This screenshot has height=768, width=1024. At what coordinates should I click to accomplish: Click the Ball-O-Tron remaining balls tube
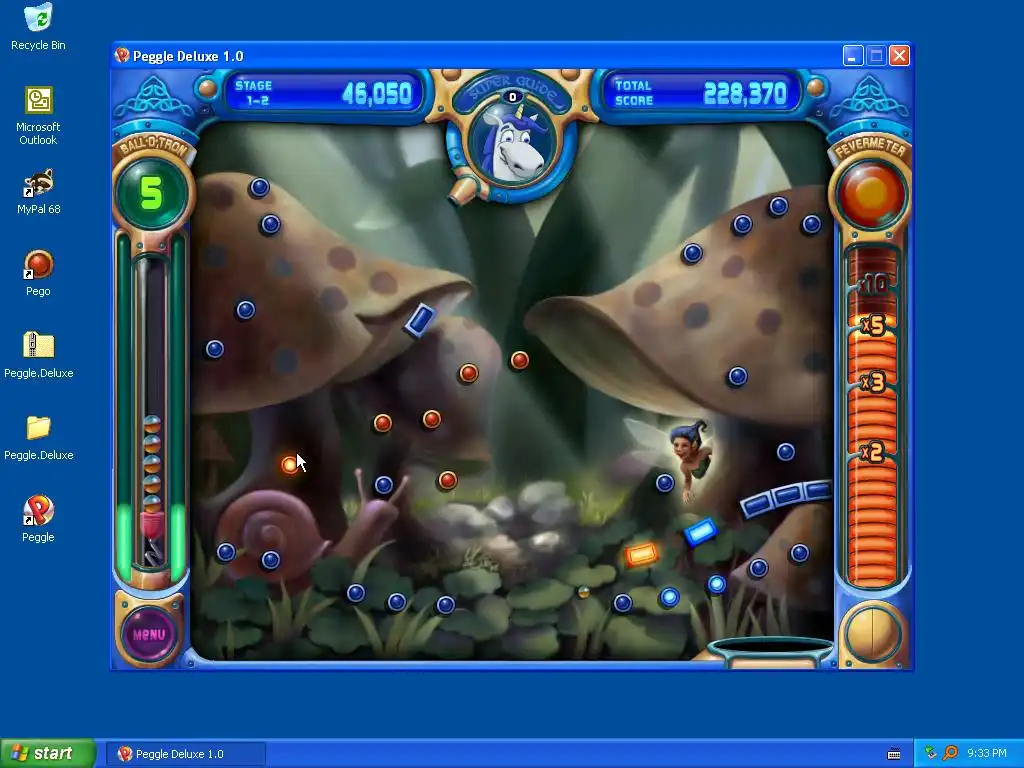(152, 411)
